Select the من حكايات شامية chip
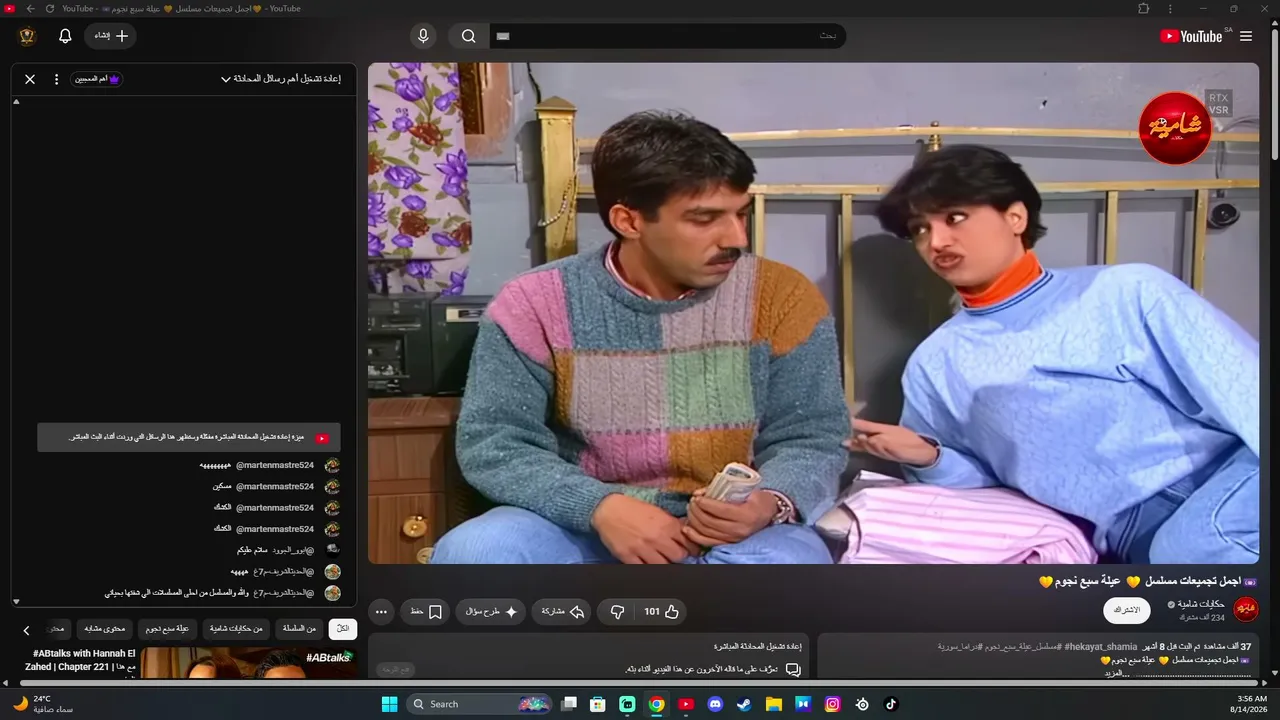1280x720 pixels. (x=236, y=629)
